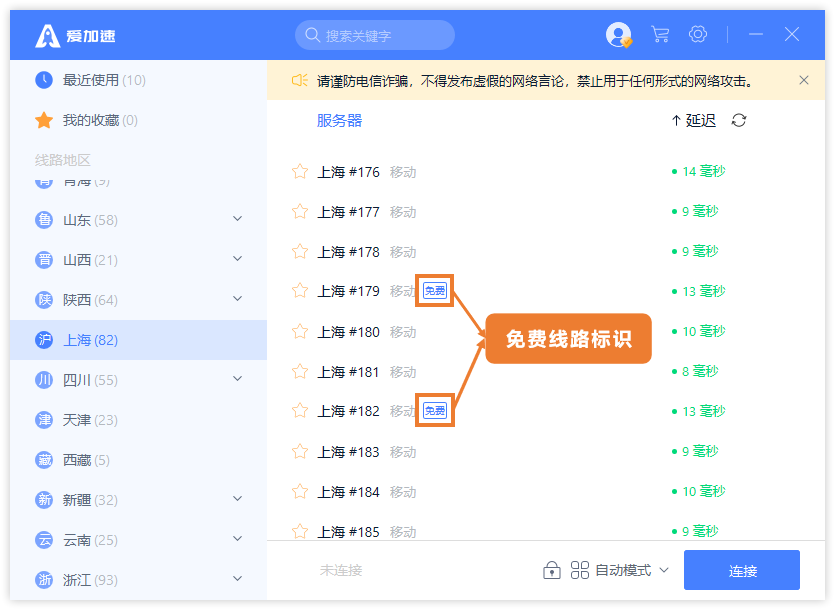Select 新疆 (32) region label
The height and width of the screenshot is (610, 835).
[x=90, y=500]
